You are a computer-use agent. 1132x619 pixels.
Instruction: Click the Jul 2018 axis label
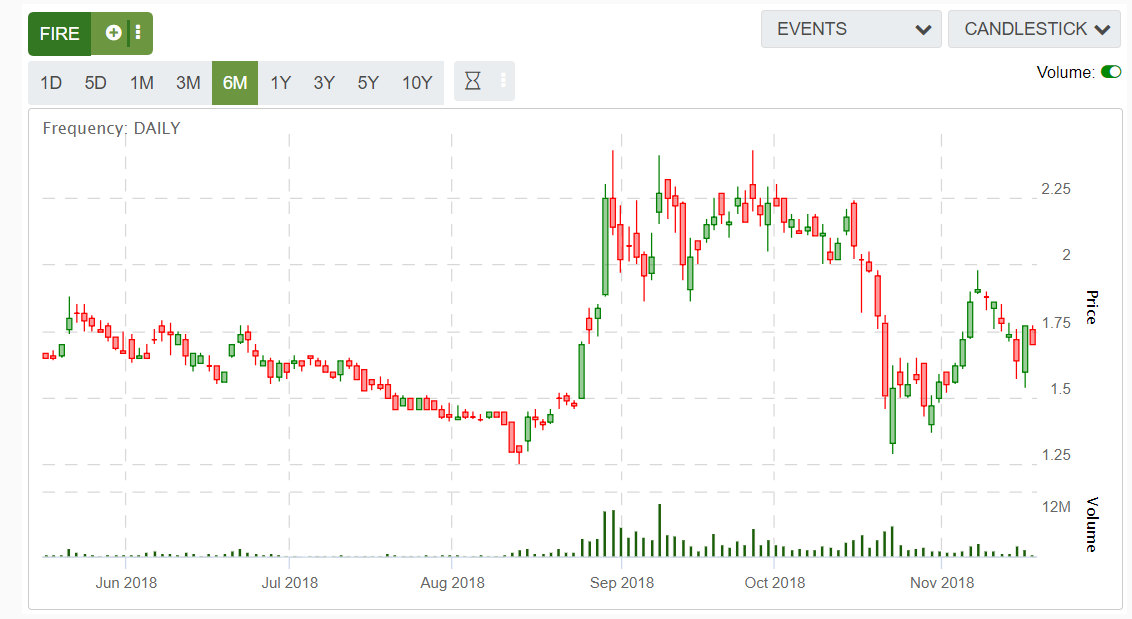tap(289, 583)
